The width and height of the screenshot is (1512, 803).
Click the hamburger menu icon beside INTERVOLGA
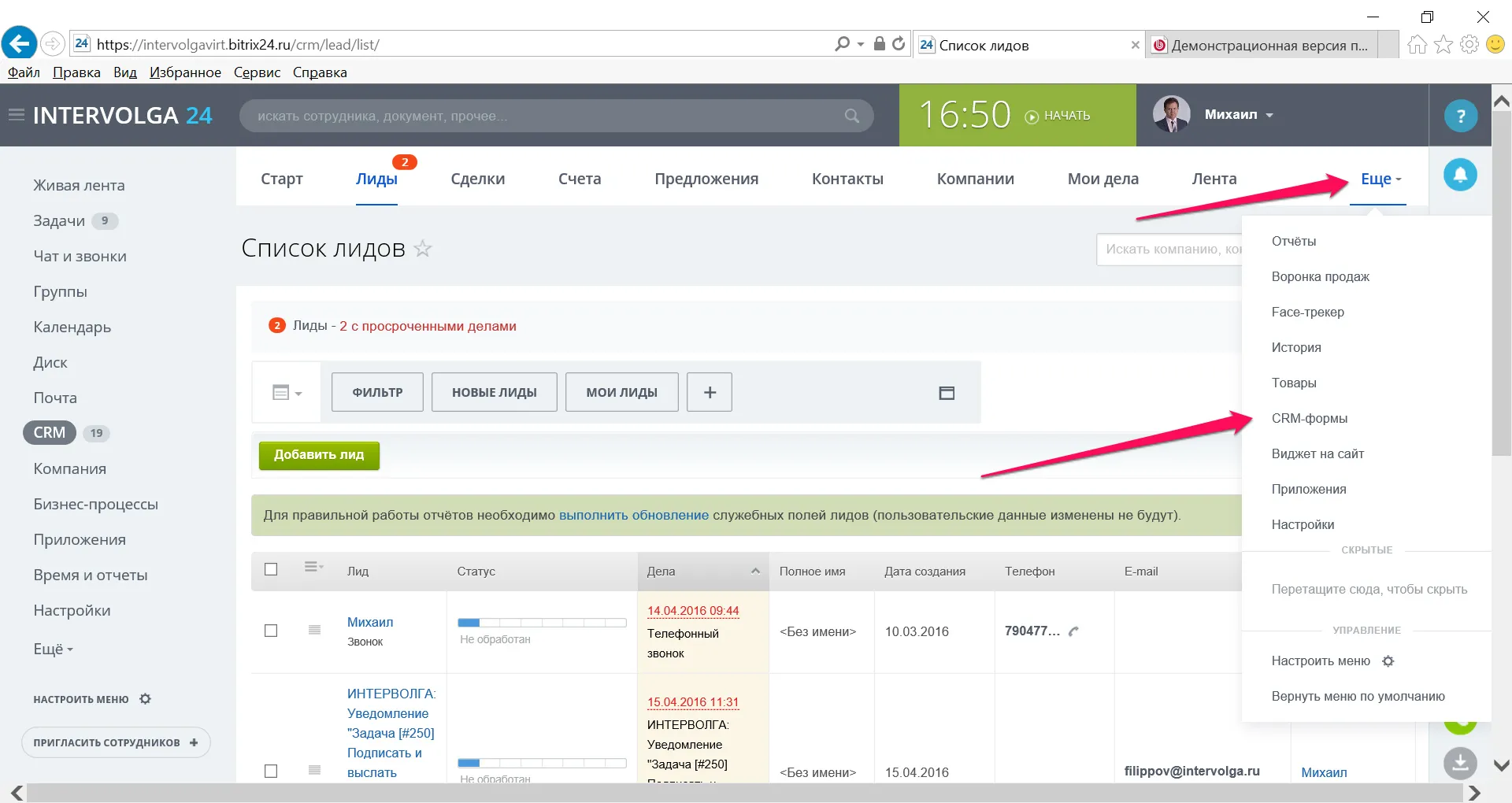point(16,115)
